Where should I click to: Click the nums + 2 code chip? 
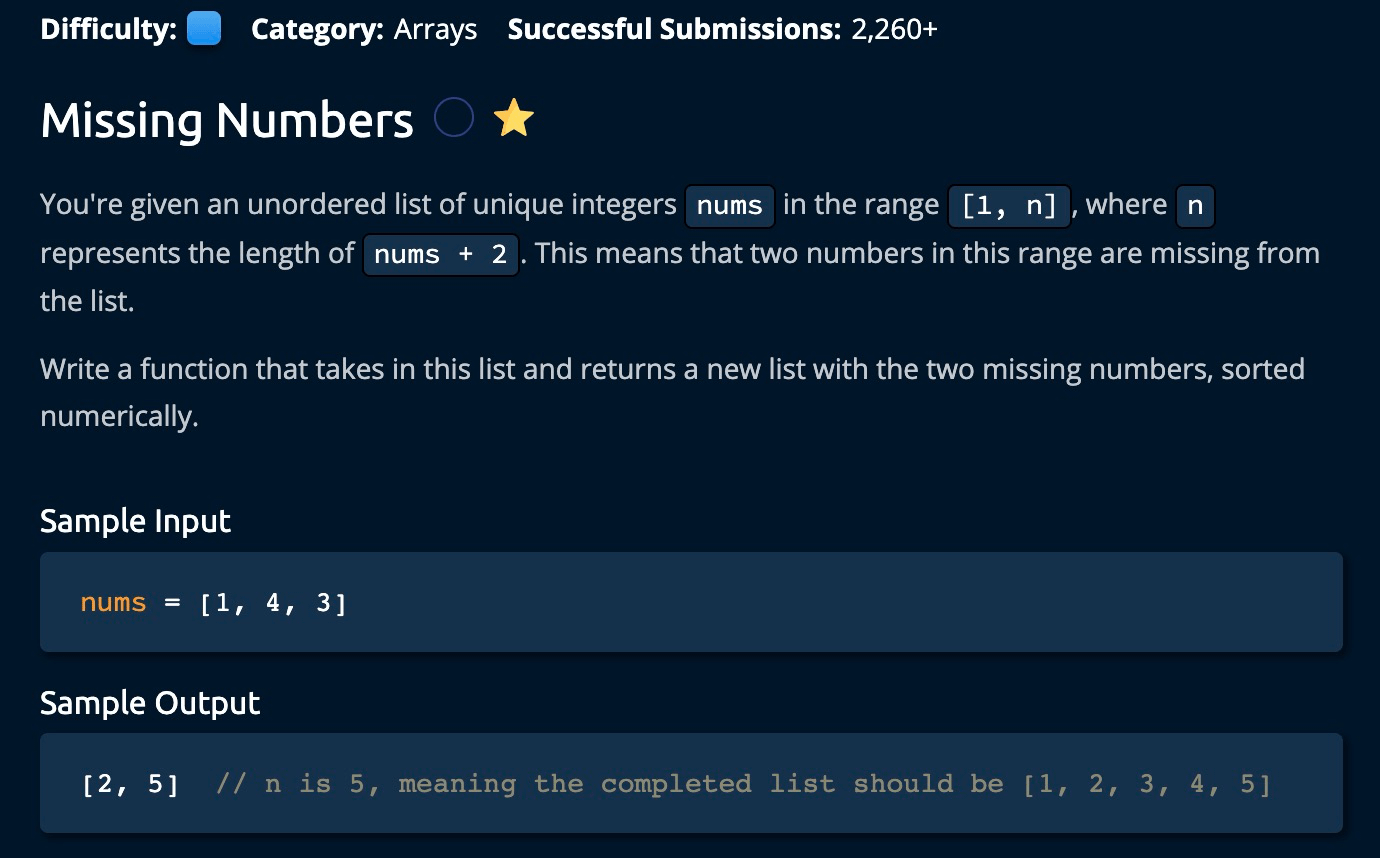coord(440,255)
